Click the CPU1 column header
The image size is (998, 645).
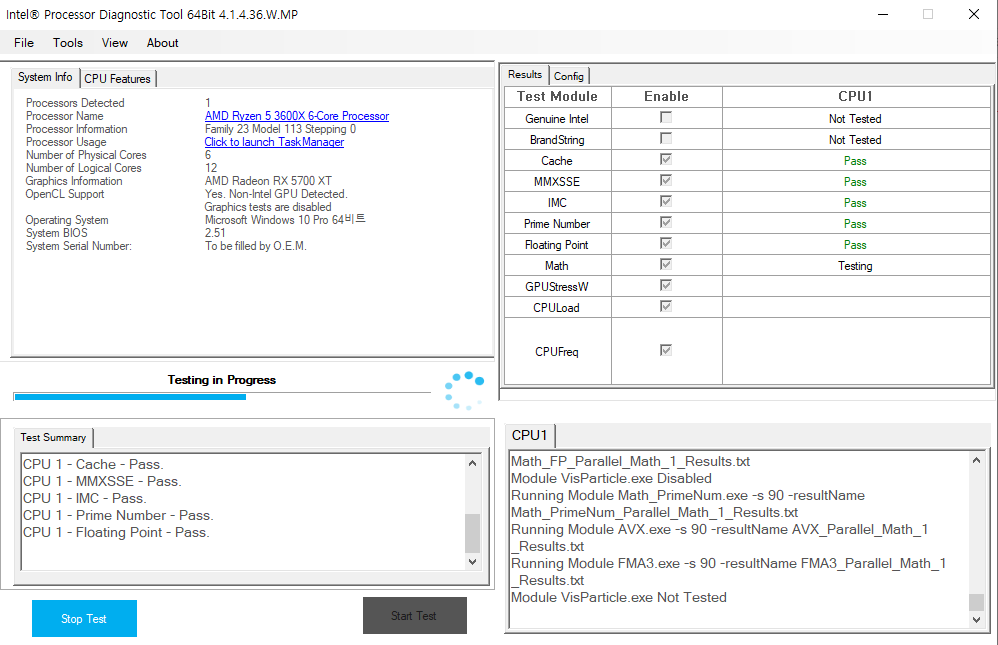coord(855,96)
